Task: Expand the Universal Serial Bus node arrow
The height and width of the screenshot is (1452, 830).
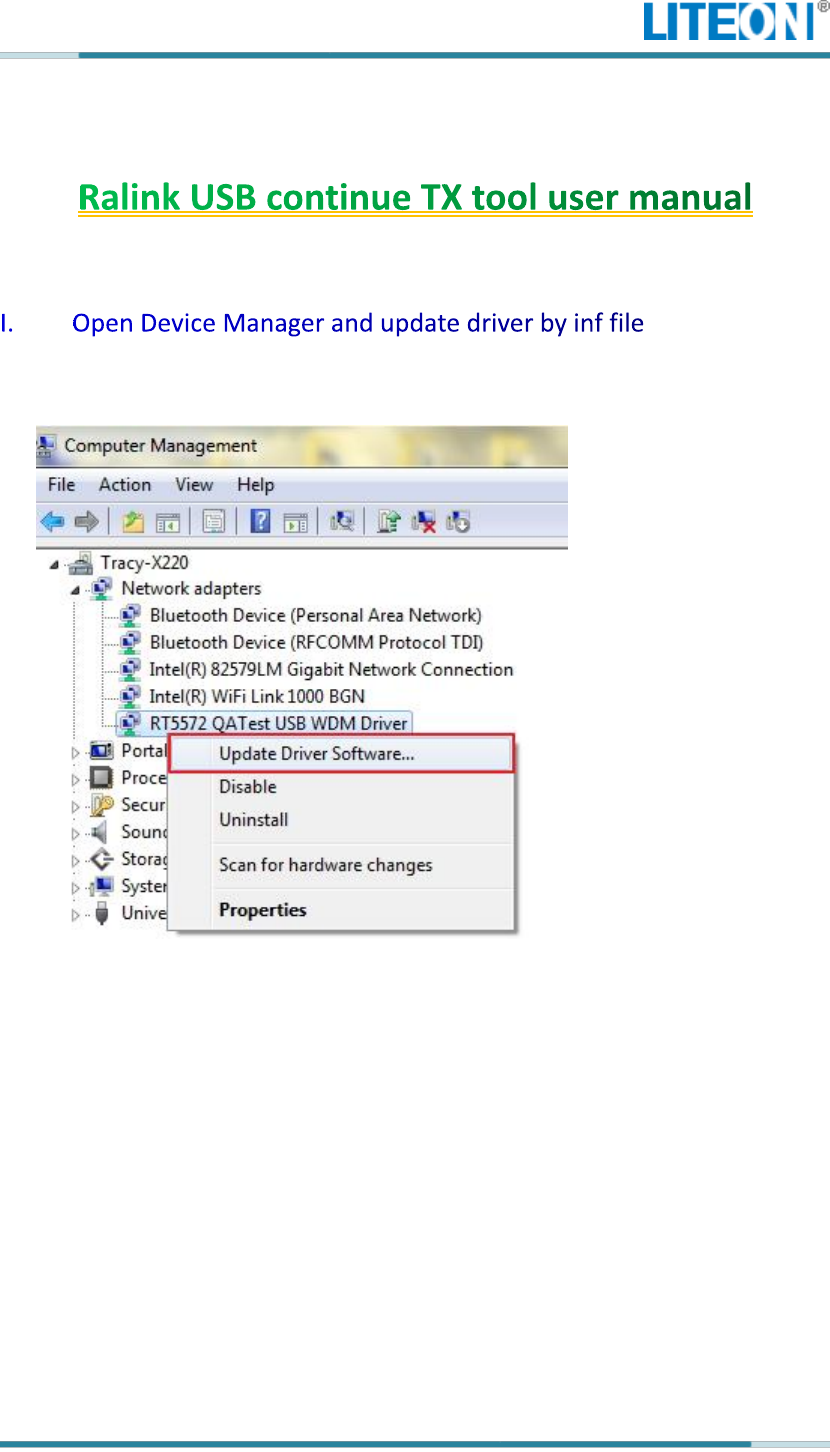Action: pos(75,913)
